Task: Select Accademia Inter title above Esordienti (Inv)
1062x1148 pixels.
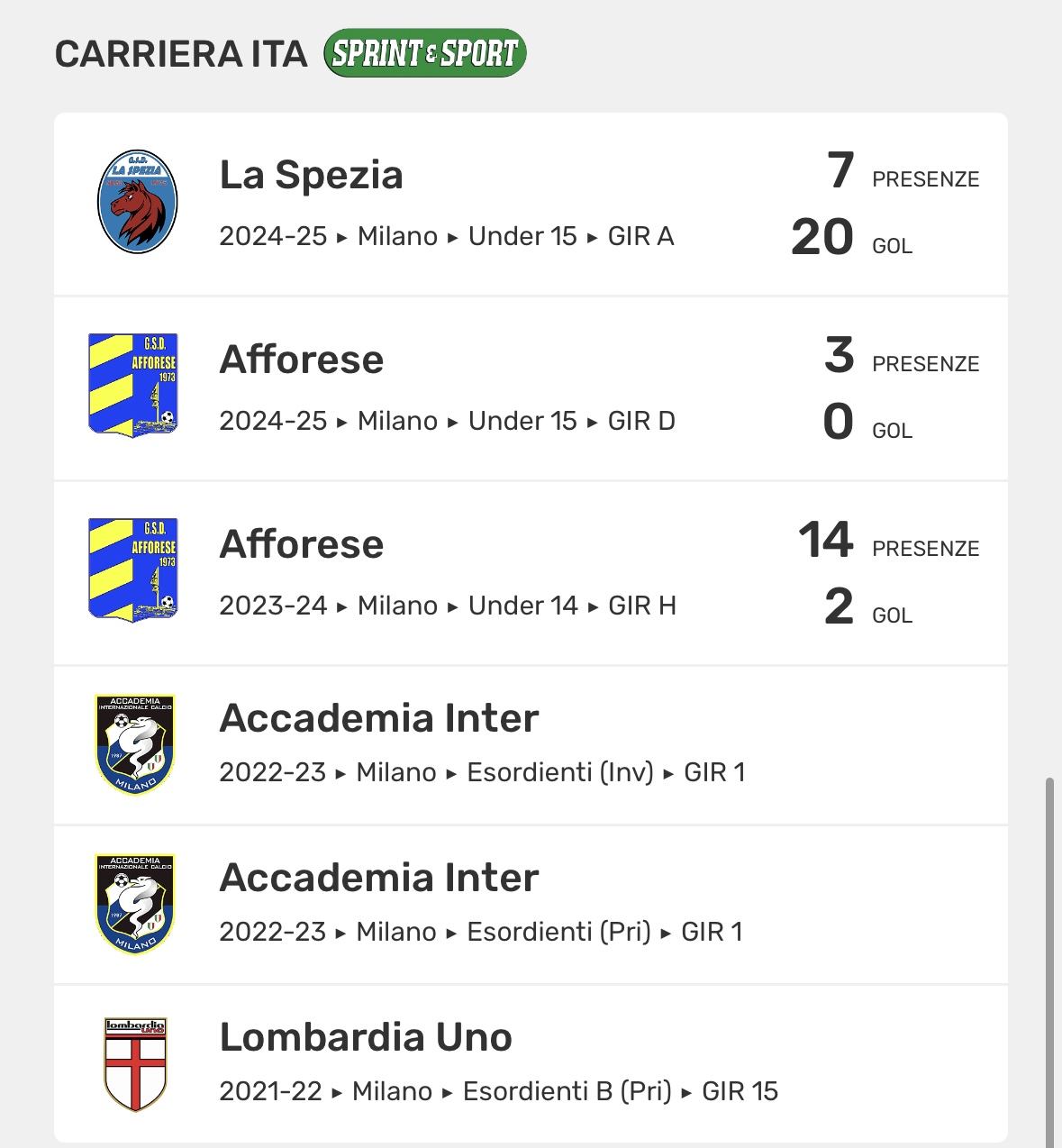Action: pos(379,718)
